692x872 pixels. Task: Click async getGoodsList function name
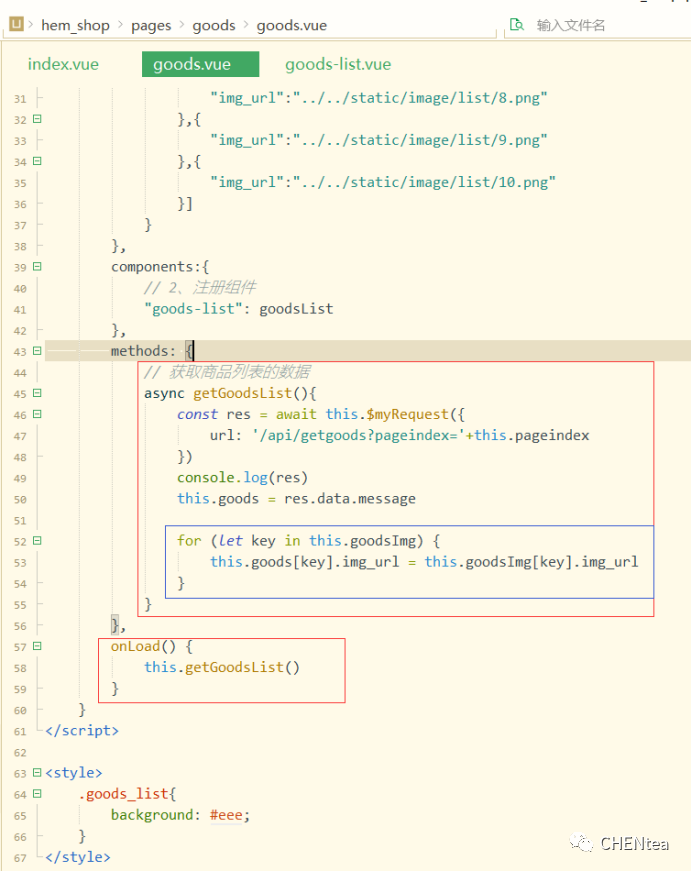point(242,393)
